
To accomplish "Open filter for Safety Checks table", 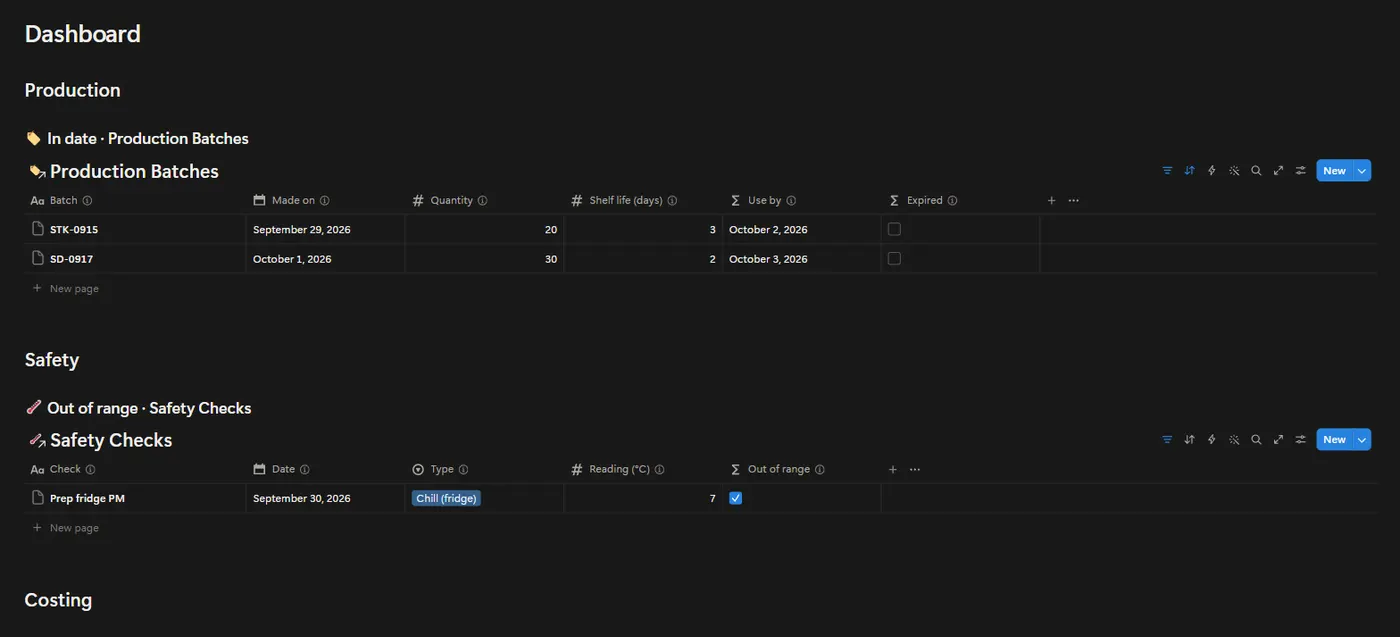I will tap(1167, 439).
